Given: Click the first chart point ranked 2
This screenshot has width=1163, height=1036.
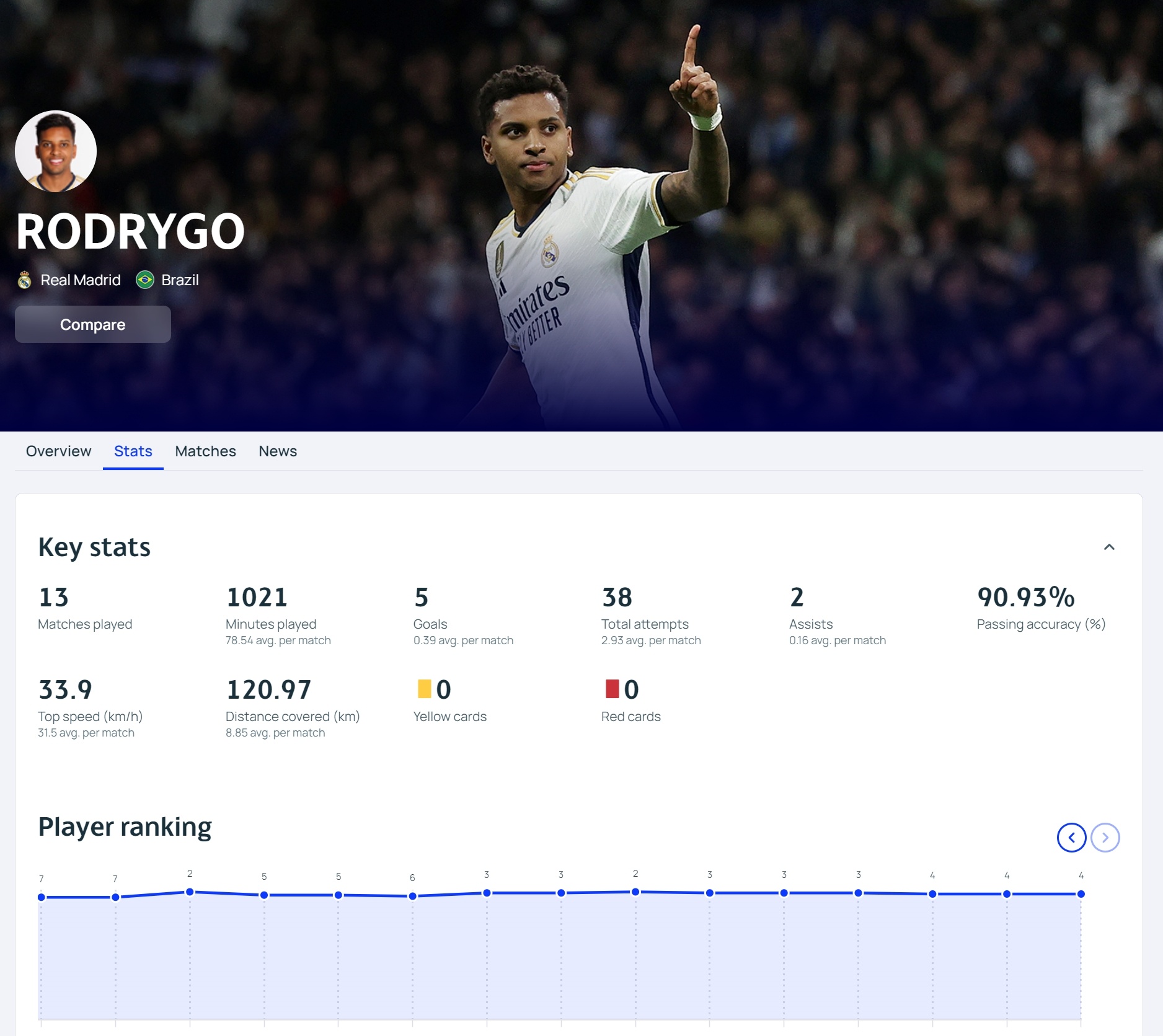Looking at the screenshot, I should tap(190, 892).
